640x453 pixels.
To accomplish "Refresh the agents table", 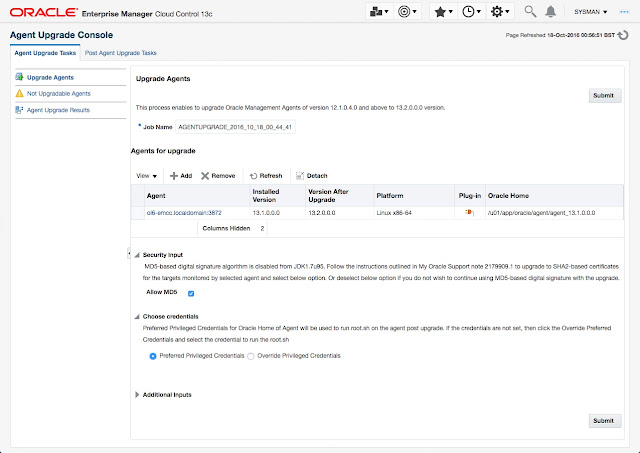I will (266, 176).
